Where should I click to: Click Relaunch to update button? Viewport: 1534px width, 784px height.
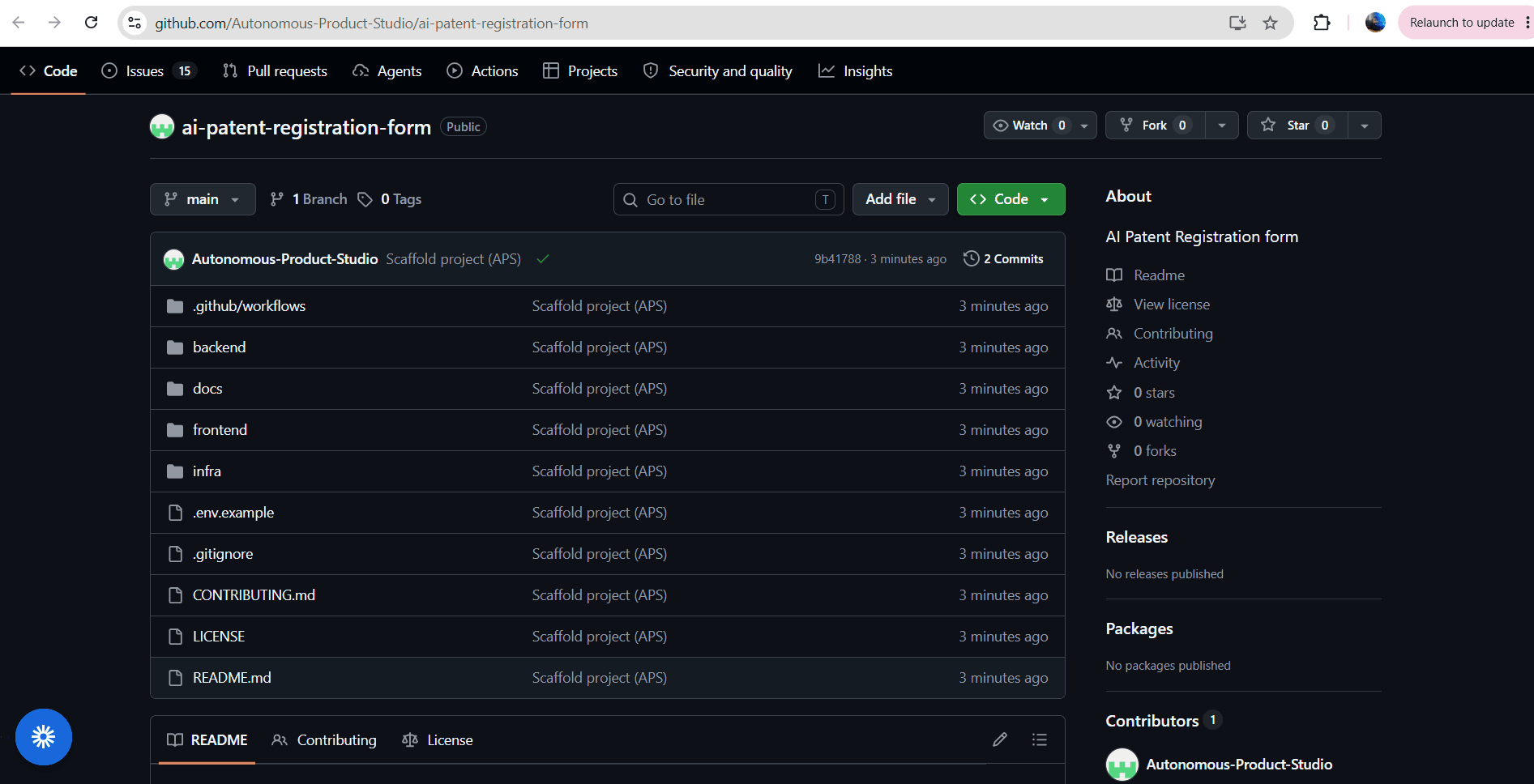point(1461,23)
